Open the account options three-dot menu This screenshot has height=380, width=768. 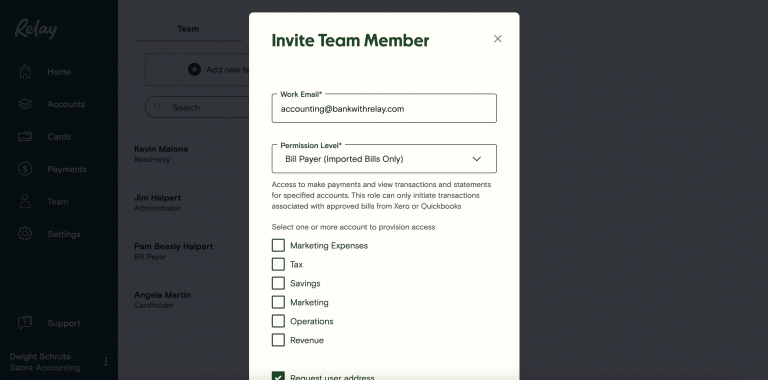pos(106,362)
